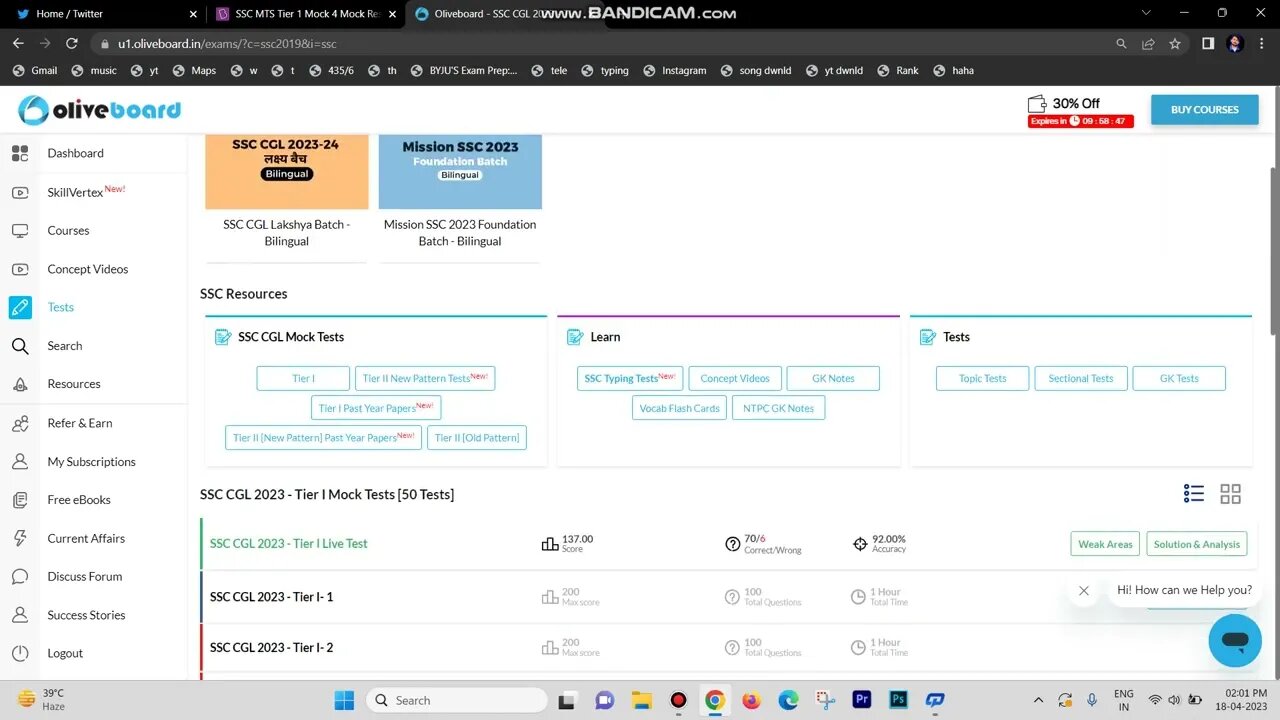Select SSC CGL 2023 - Tier I- 2 row

point(728,648)
